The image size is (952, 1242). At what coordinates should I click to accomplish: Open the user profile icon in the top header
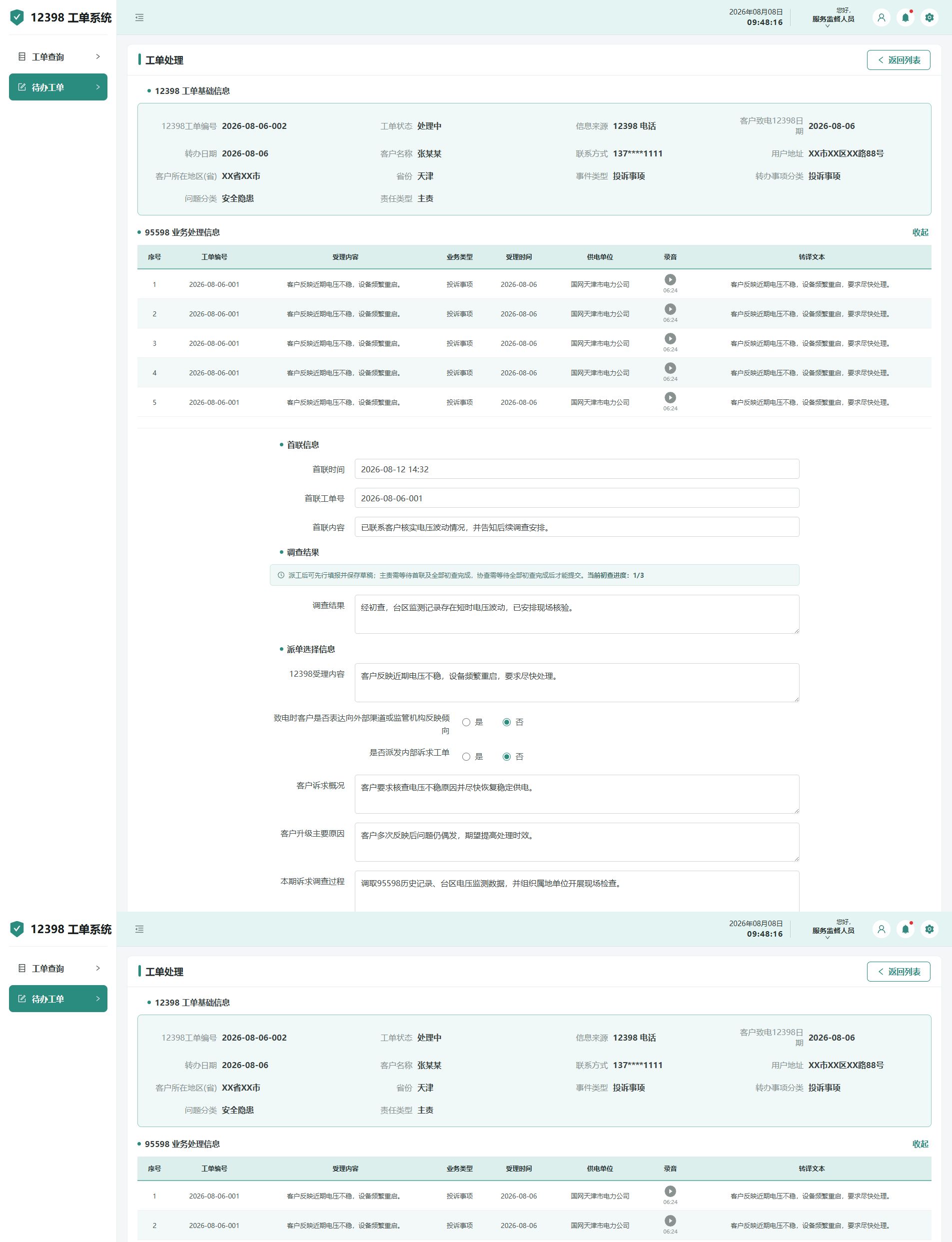coord(881,17)
